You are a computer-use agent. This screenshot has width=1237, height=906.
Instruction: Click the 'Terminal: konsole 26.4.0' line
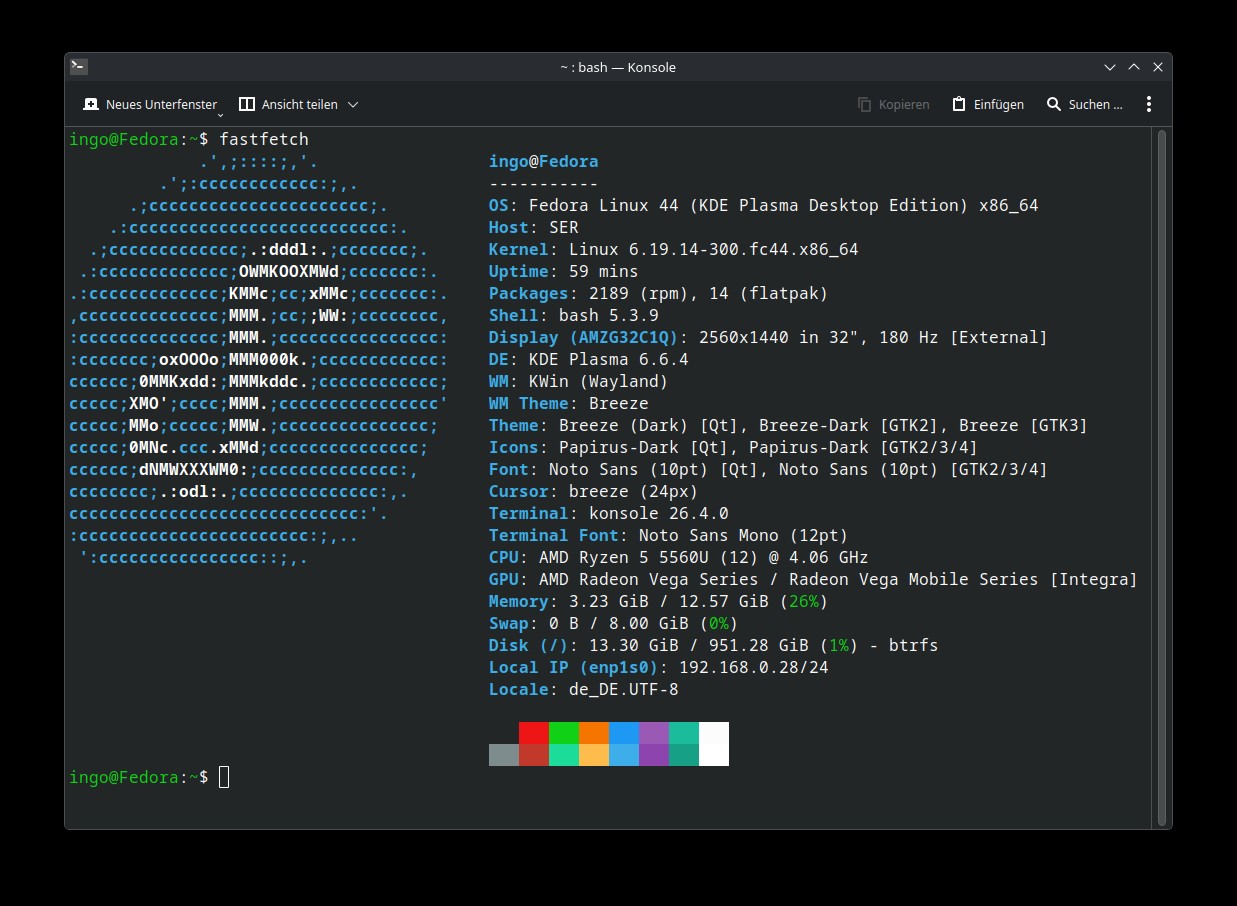pos(609,513)
